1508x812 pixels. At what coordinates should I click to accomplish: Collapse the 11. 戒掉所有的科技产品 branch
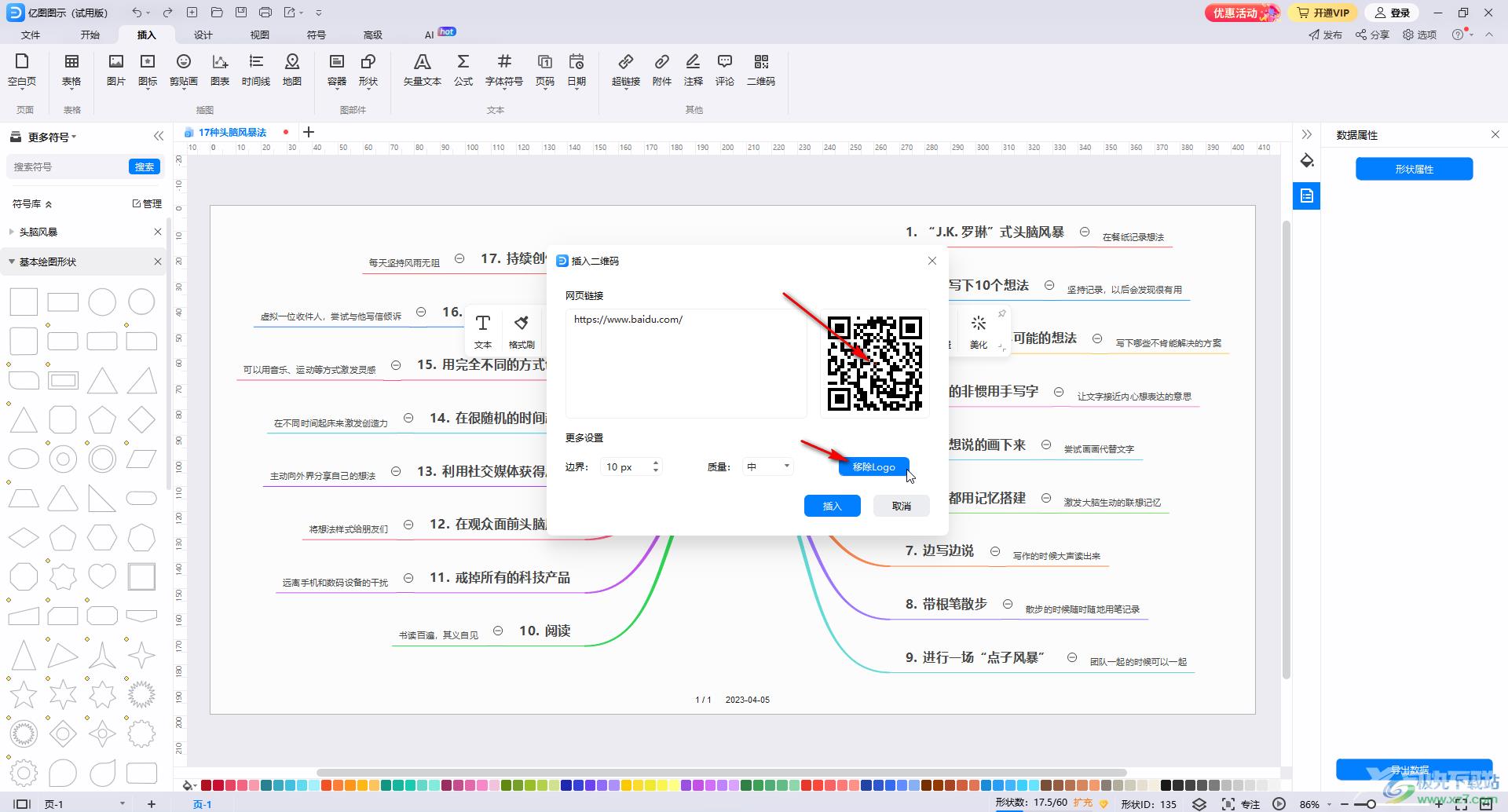[x=408, y=578]
